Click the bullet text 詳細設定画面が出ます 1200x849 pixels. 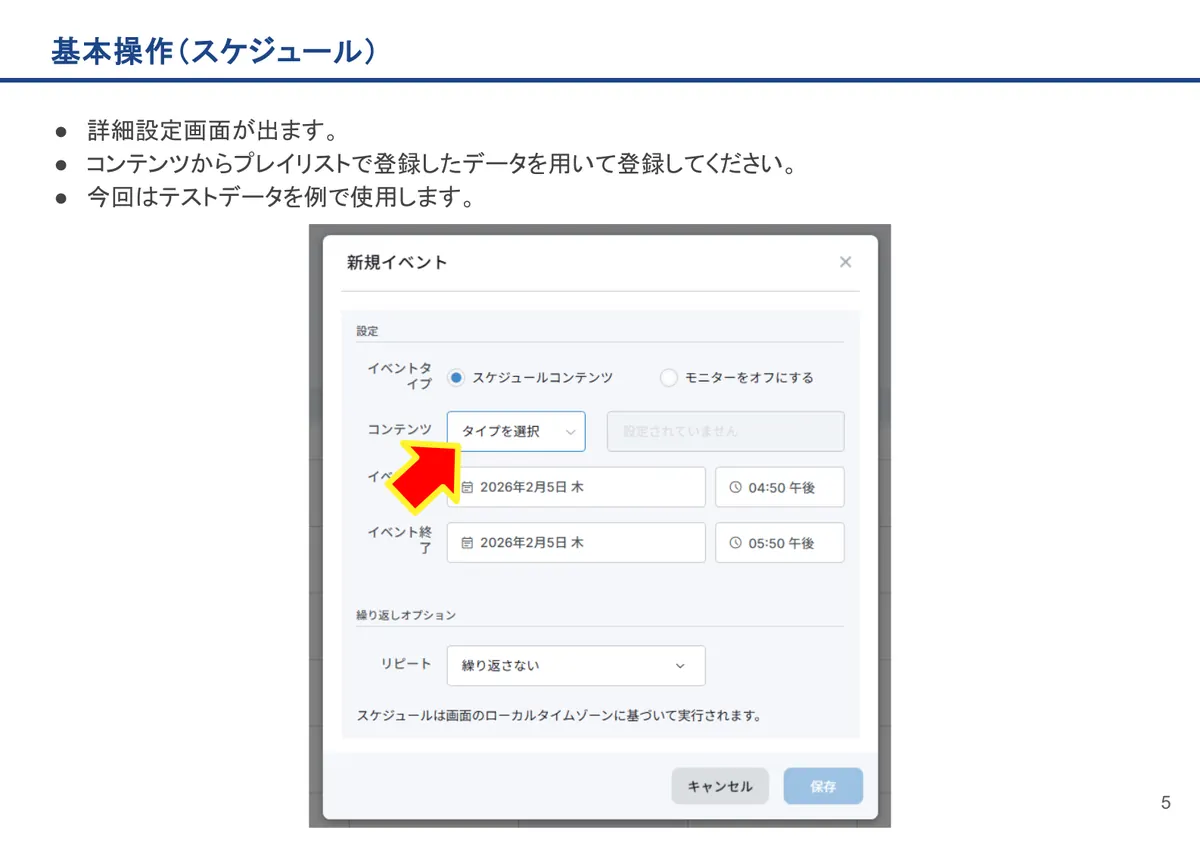[211, 132]
